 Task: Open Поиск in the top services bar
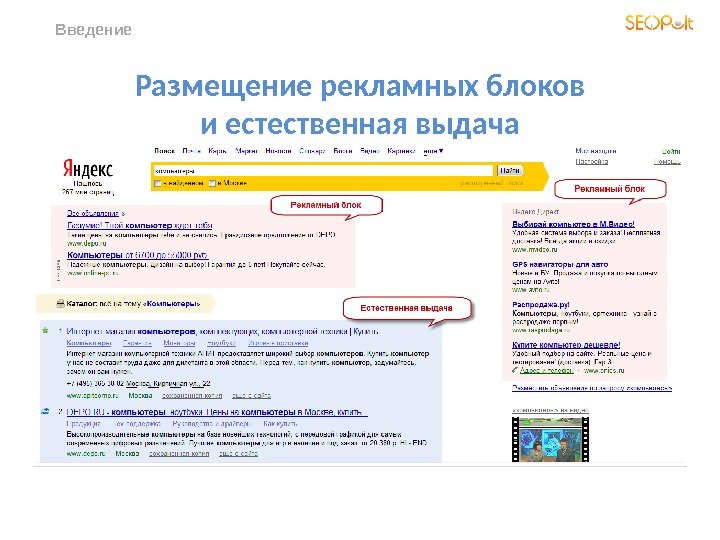click(x=164, y=151)
